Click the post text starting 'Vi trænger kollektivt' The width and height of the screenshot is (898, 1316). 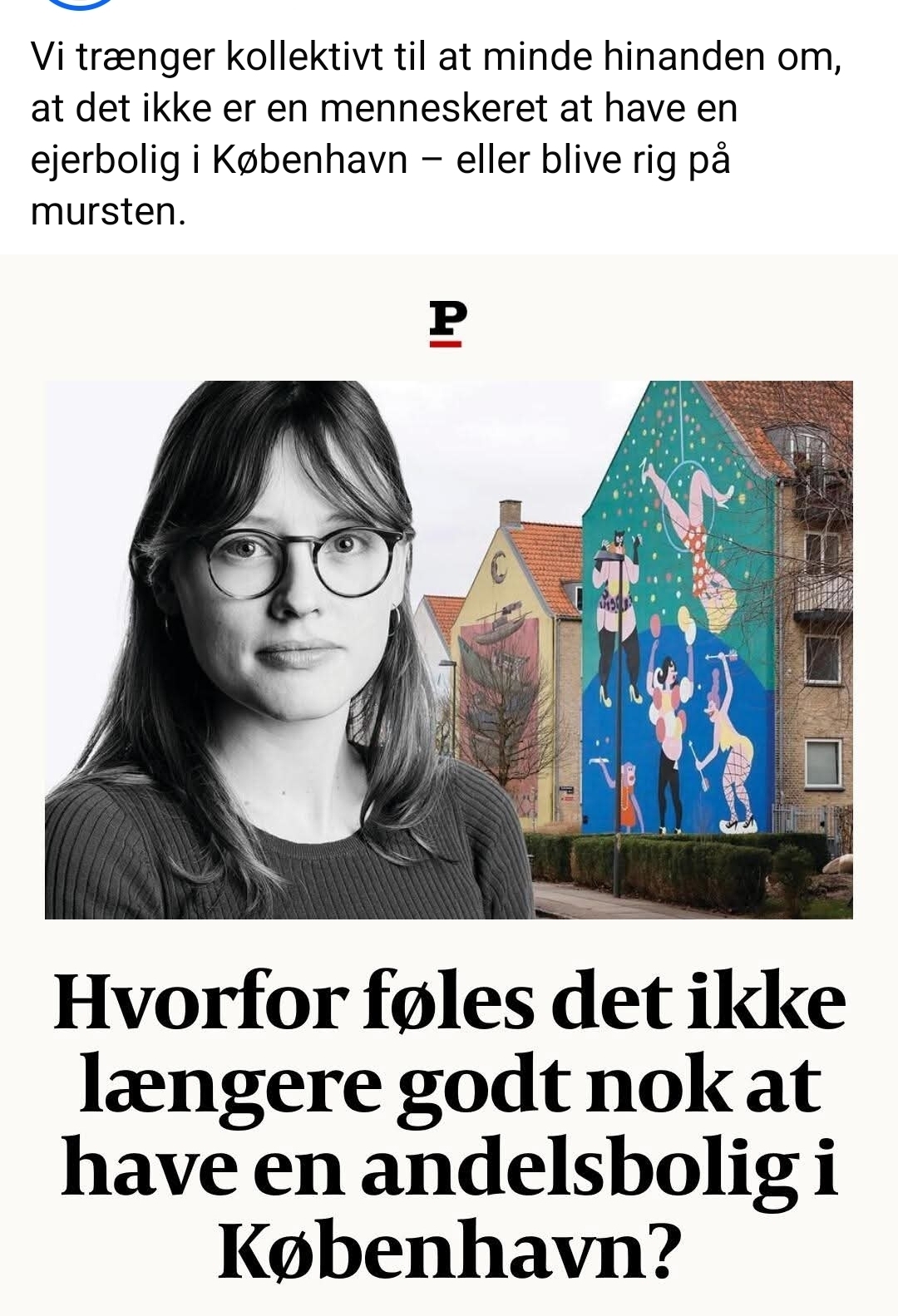437,134
